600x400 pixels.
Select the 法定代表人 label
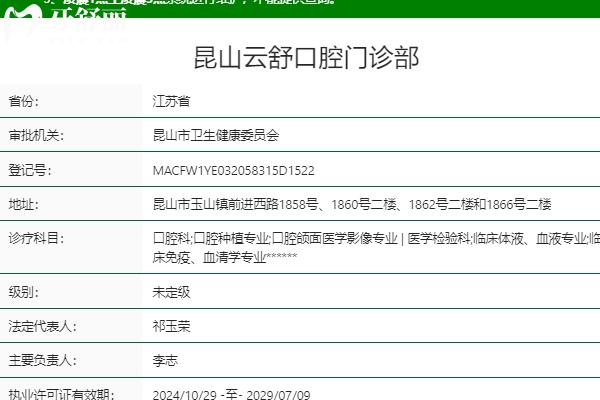[x=42, y=326]
